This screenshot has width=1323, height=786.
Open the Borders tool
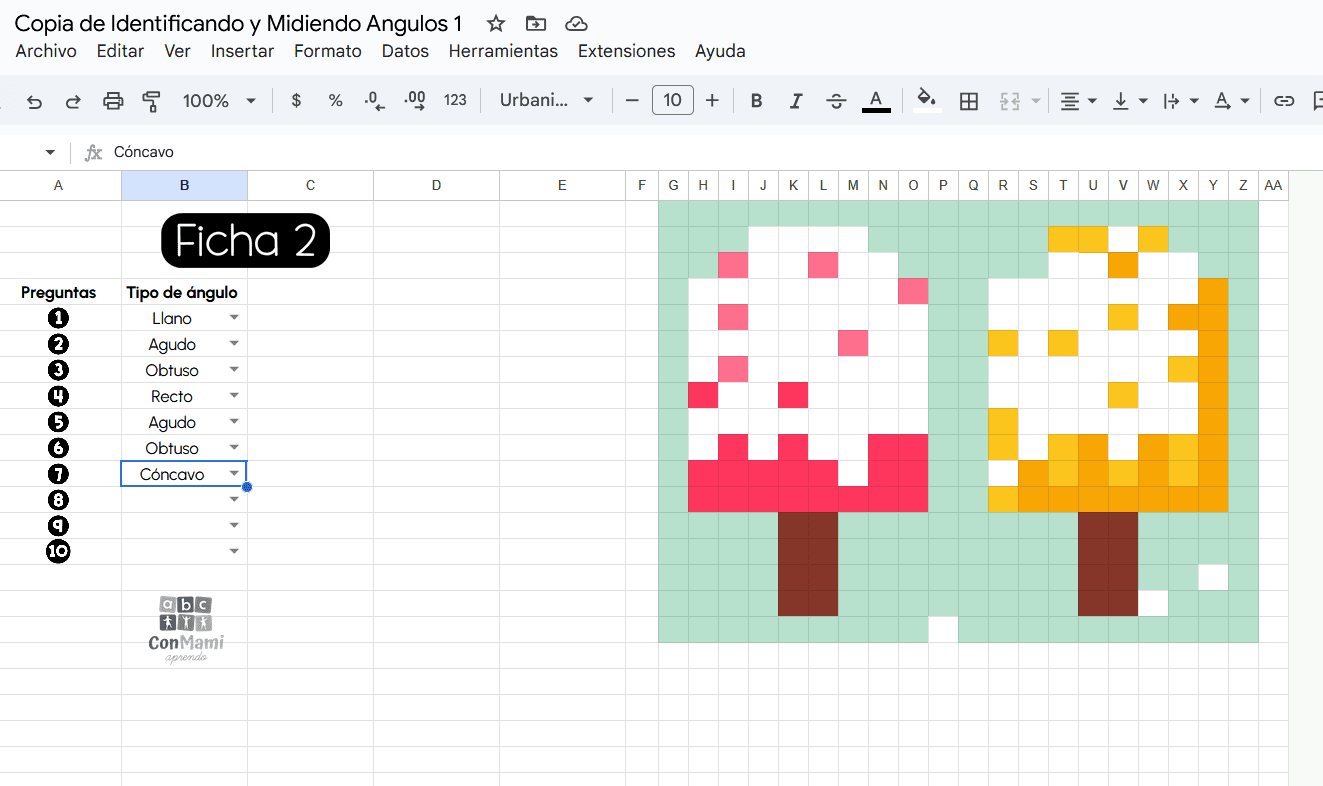tap(968, 100)
